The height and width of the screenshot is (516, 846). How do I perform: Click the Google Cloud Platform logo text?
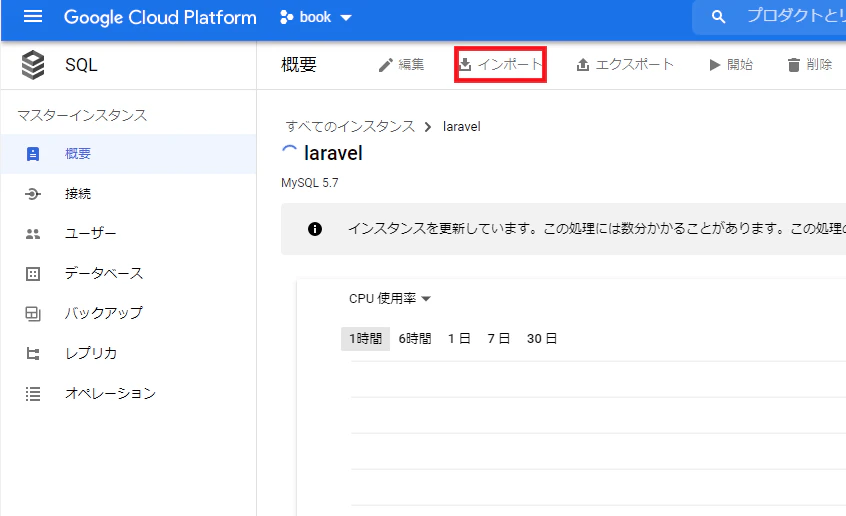[160, 17]
